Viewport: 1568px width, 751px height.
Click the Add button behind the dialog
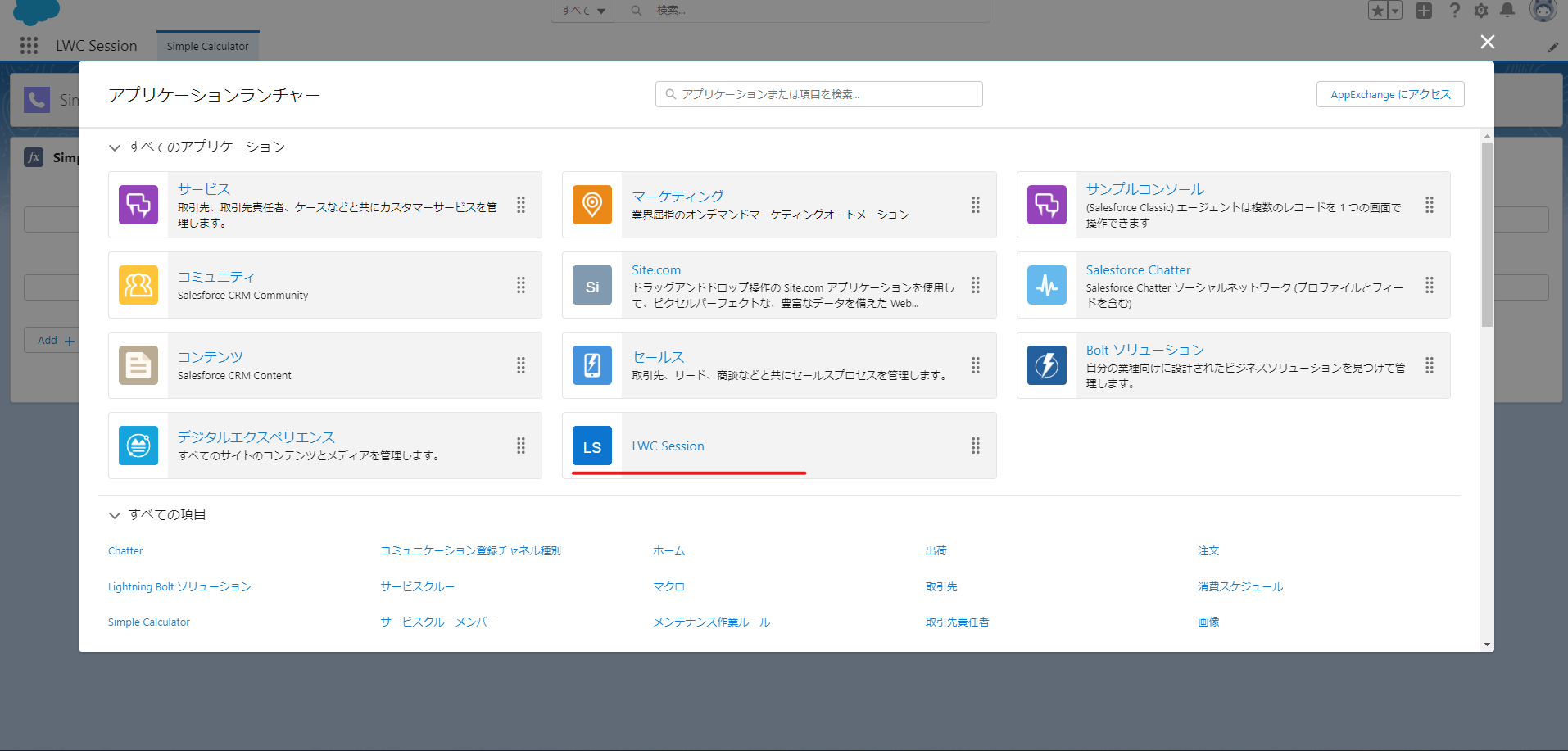(x=51, y=340)
